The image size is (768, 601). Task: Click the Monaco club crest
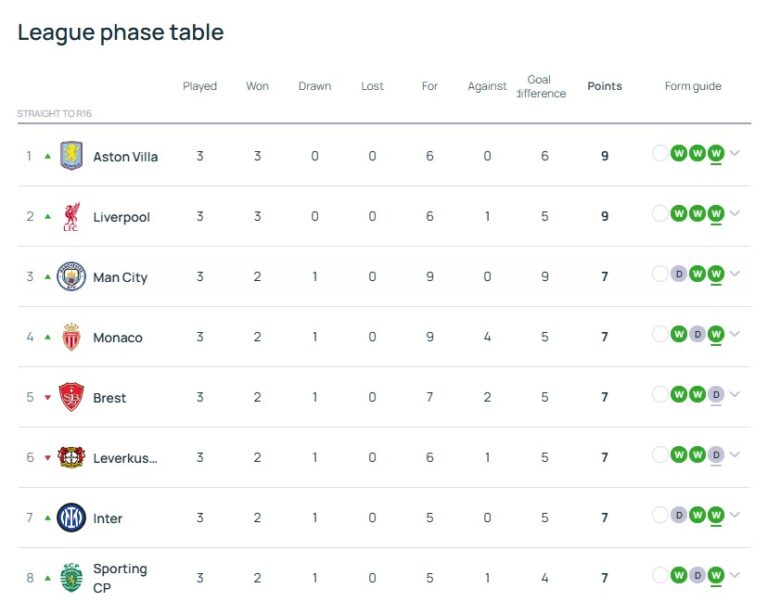click(71, 337)
